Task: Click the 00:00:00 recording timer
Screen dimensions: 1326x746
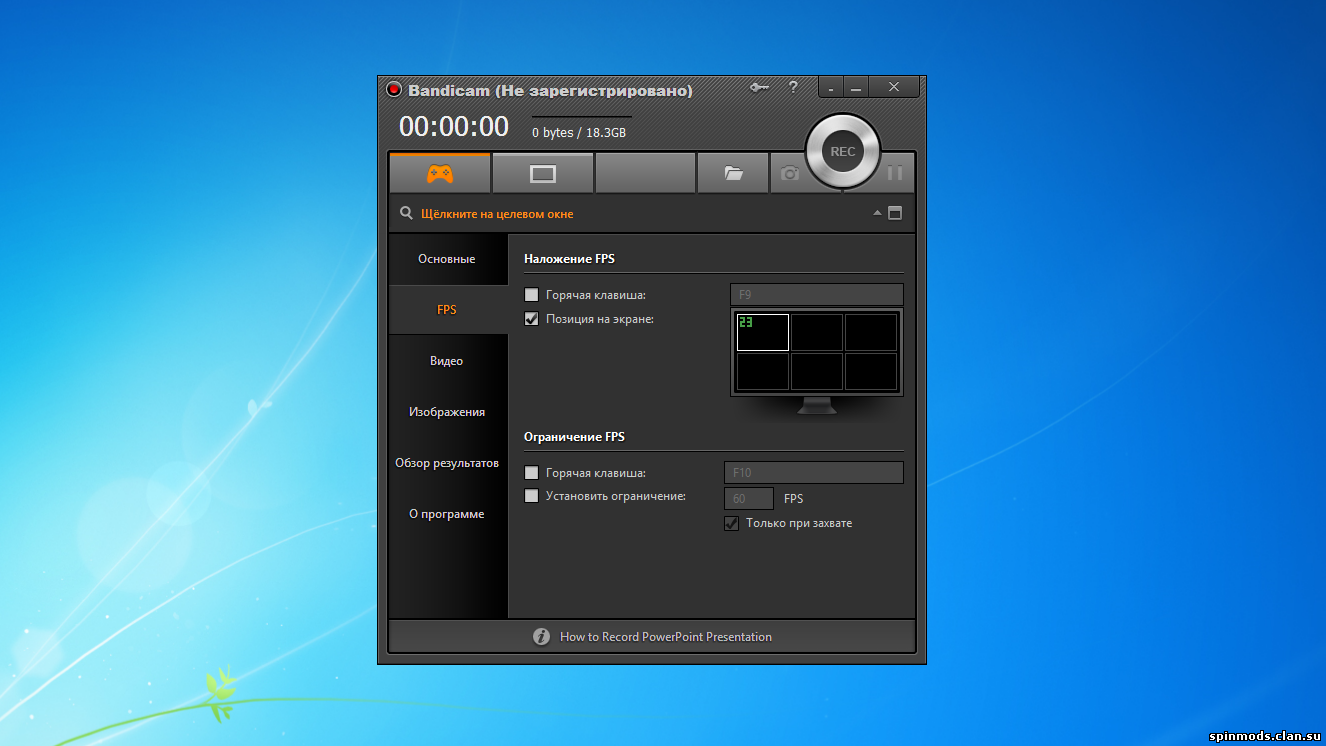Action: 454,126
